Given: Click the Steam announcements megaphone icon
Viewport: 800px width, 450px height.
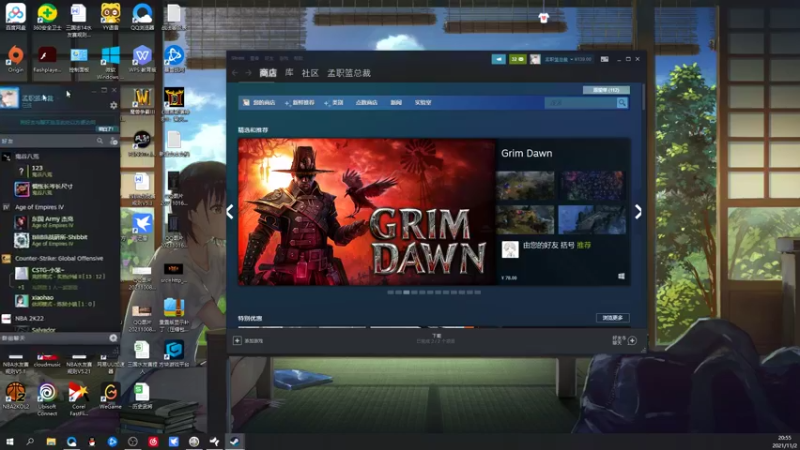Looking at the screenshot, I should (x=498, y=59).
